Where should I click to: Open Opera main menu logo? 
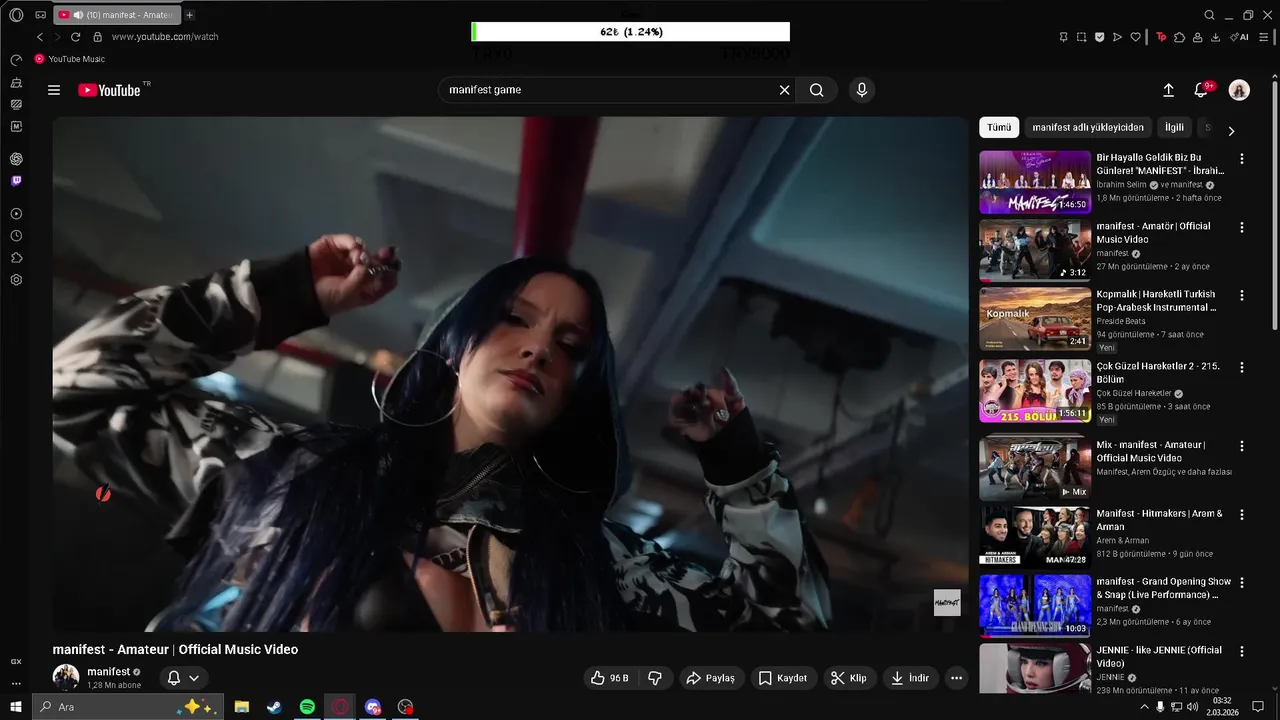(16, 15)
